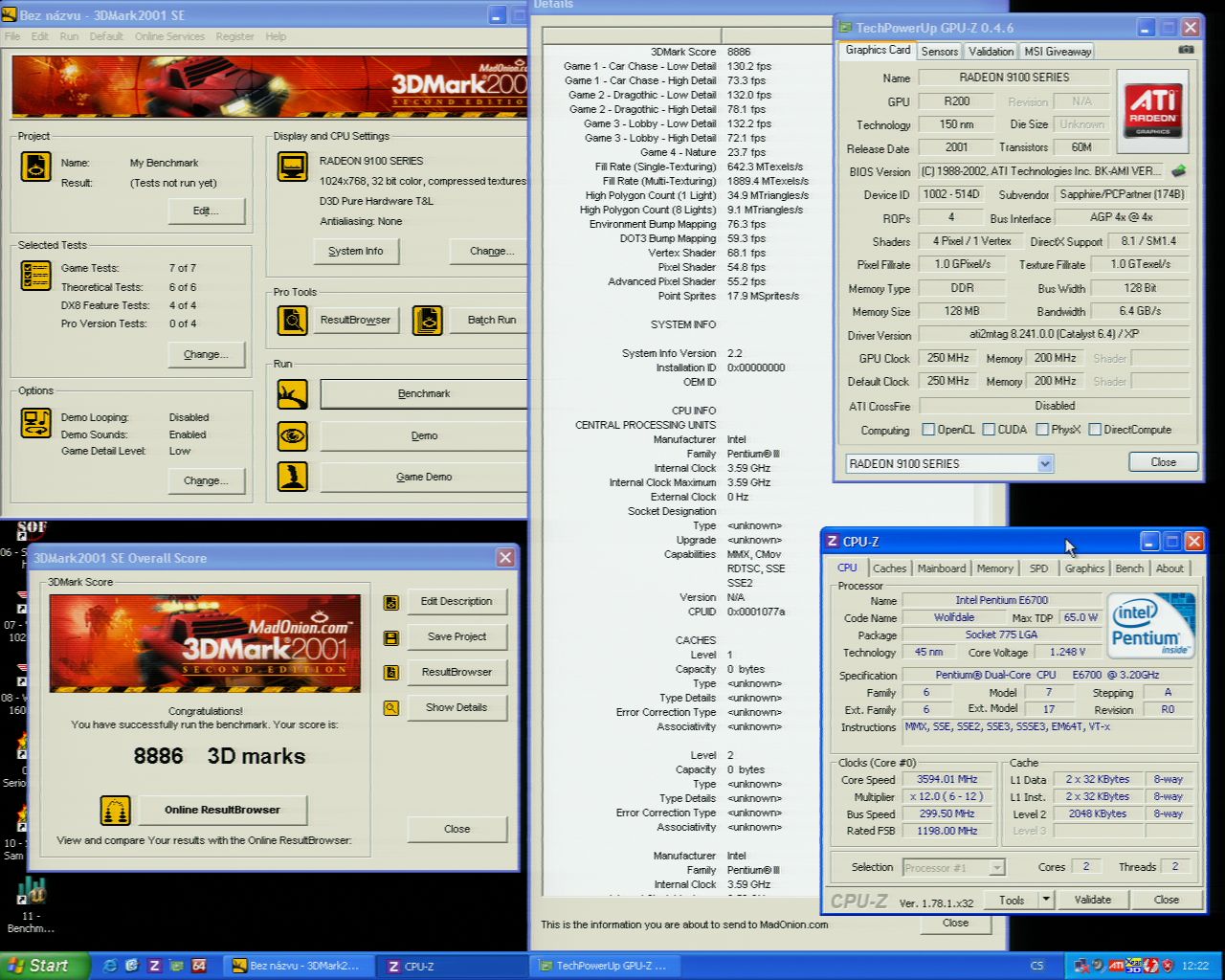Click Change... button in Selected Tests
1225x980 pixels.
[x=206, y=354]
